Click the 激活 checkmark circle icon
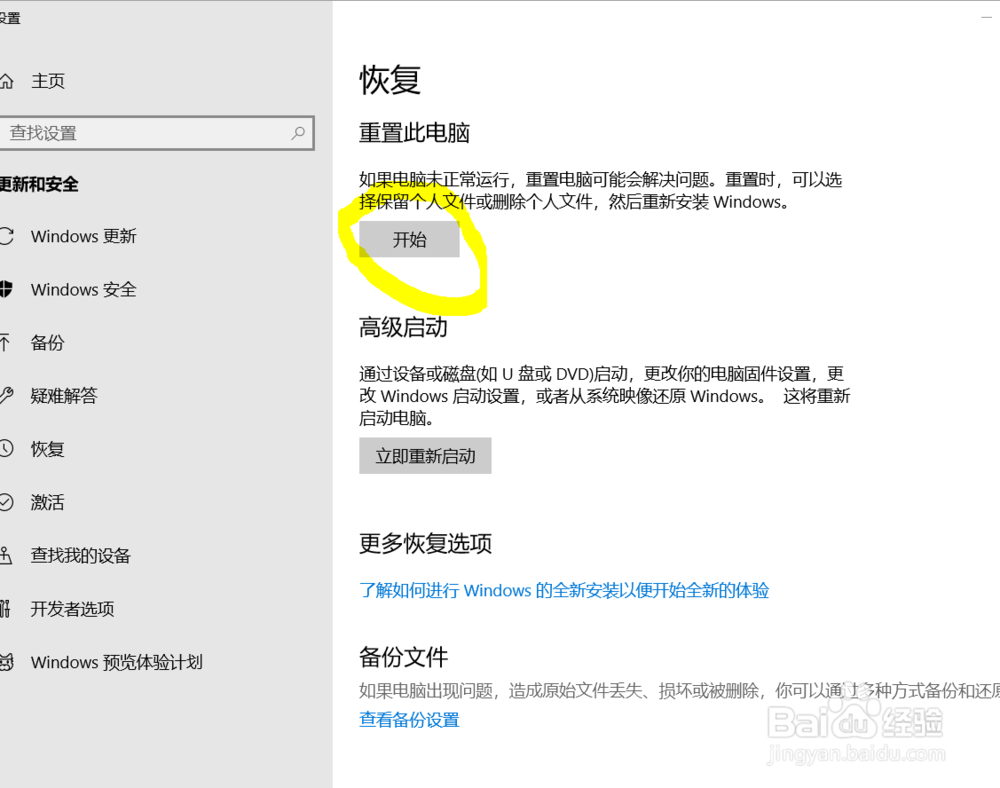 6,502
